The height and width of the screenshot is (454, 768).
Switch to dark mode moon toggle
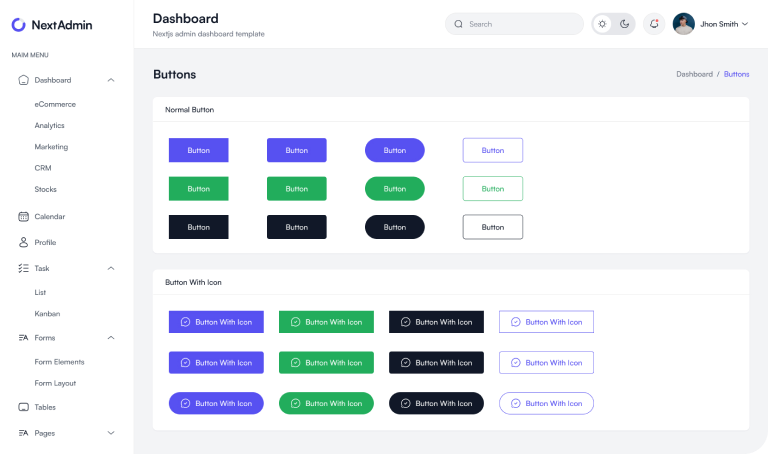point(625,24)
